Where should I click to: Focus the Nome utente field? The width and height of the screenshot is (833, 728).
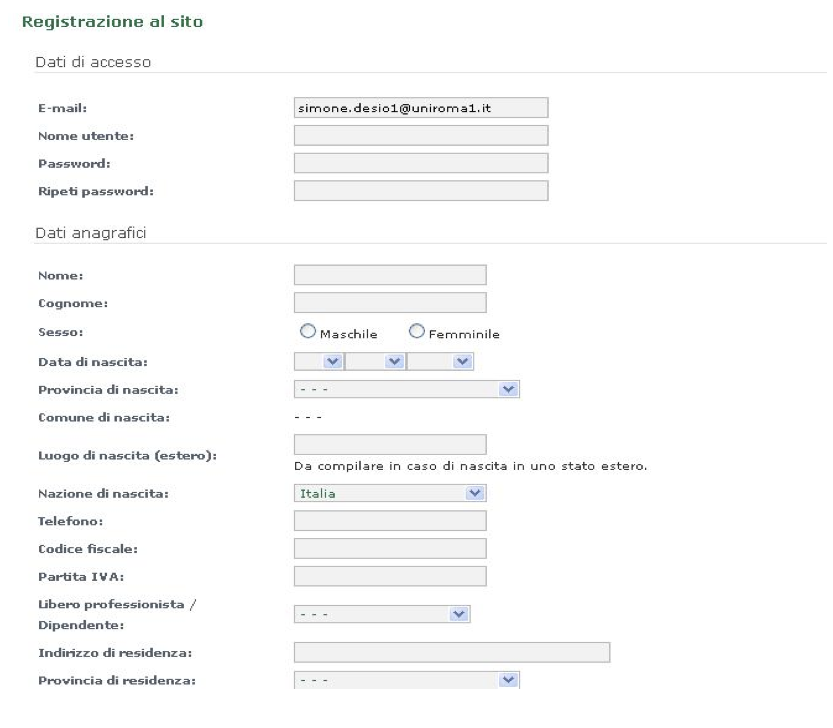[421, 136]
